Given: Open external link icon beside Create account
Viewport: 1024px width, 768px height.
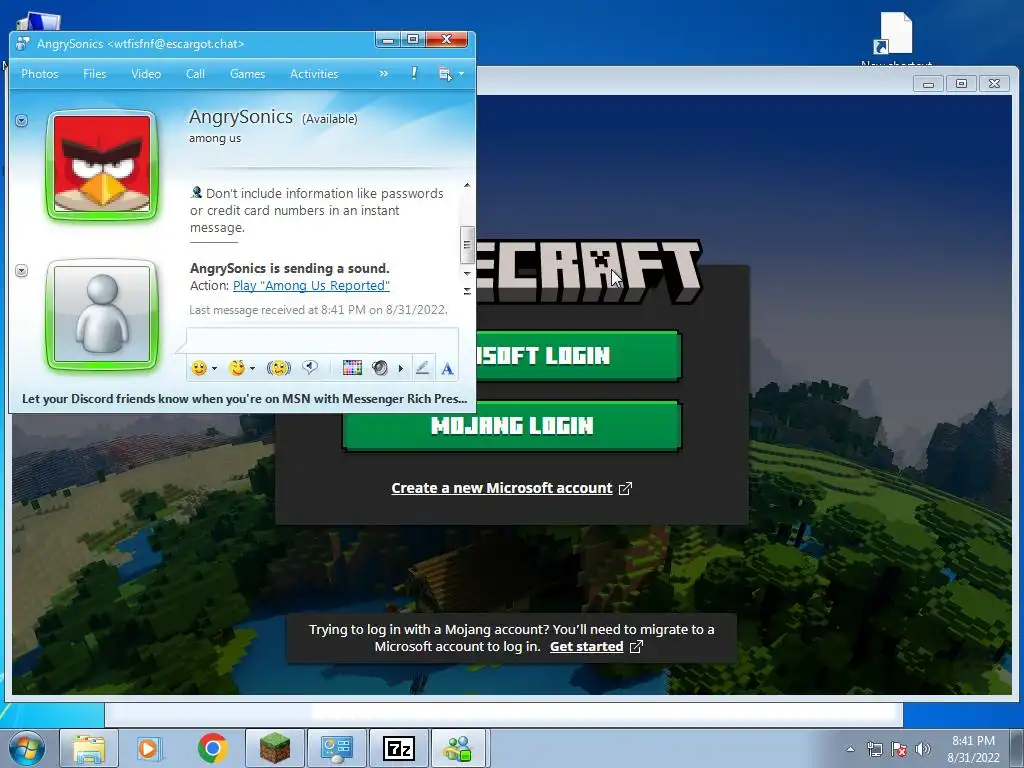Looking at the screenshot, I should 625,488.
